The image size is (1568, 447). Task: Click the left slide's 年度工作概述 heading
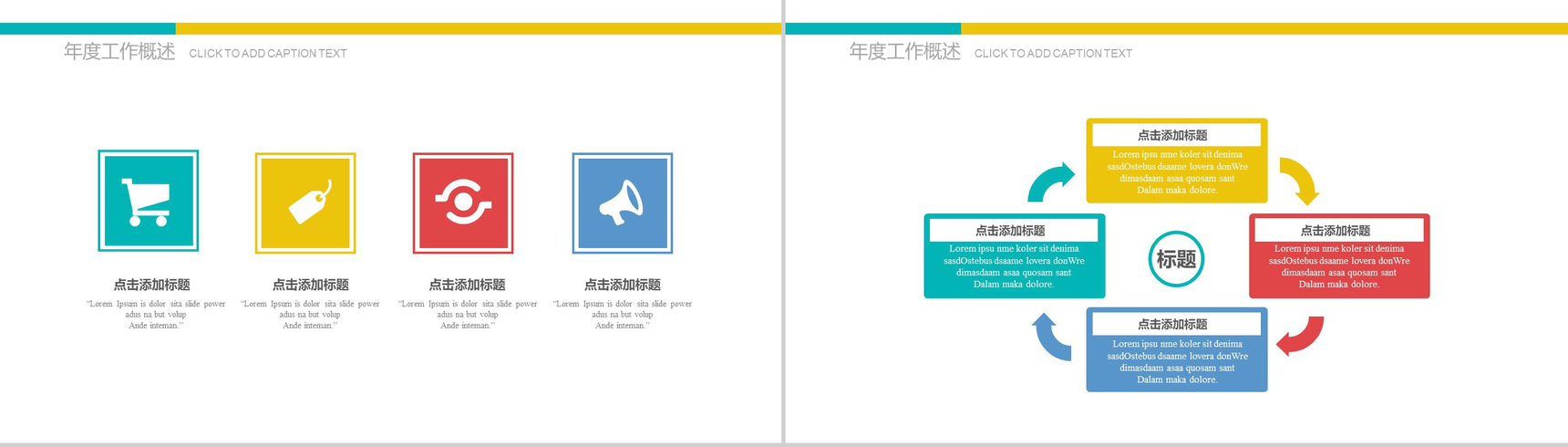(x=119, y=52)
